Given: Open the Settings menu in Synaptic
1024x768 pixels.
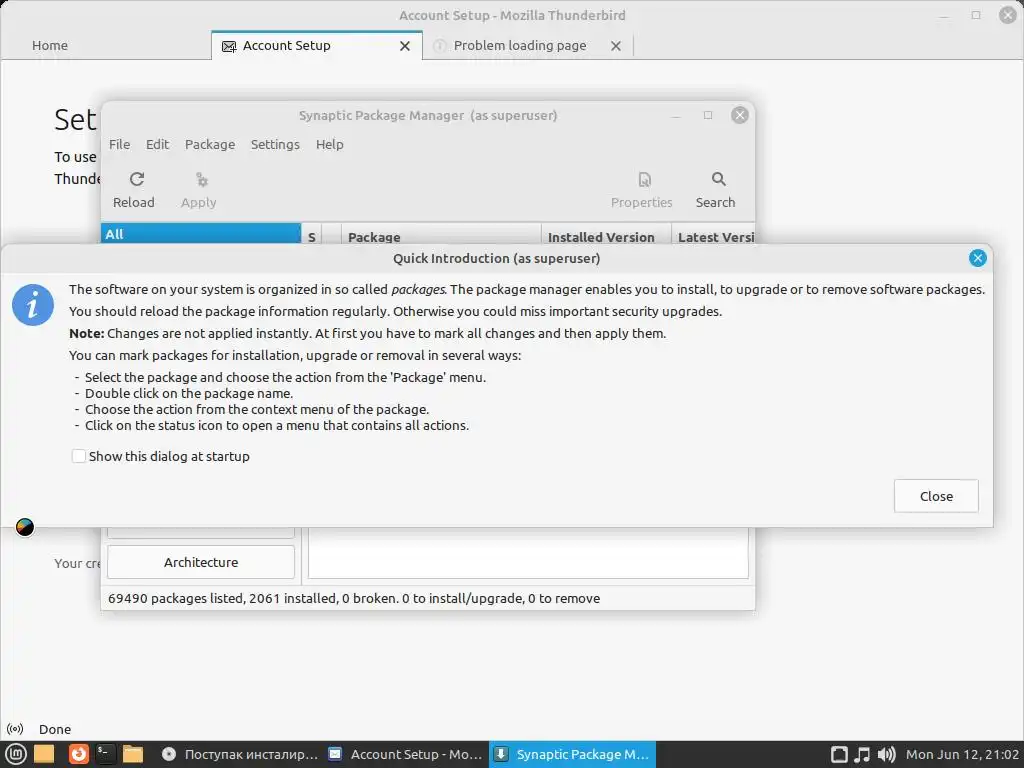Looking at the screenshot, I should [275, 144].
